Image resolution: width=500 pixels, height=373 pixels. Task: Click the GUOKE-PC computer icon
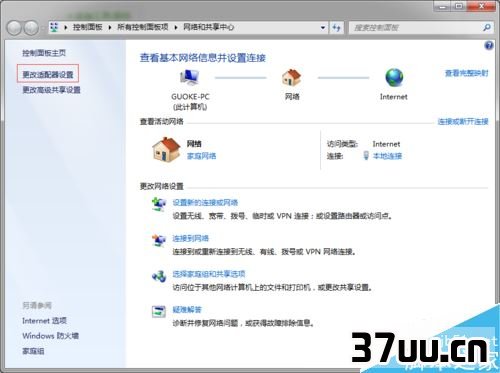[x=190, y=78]
